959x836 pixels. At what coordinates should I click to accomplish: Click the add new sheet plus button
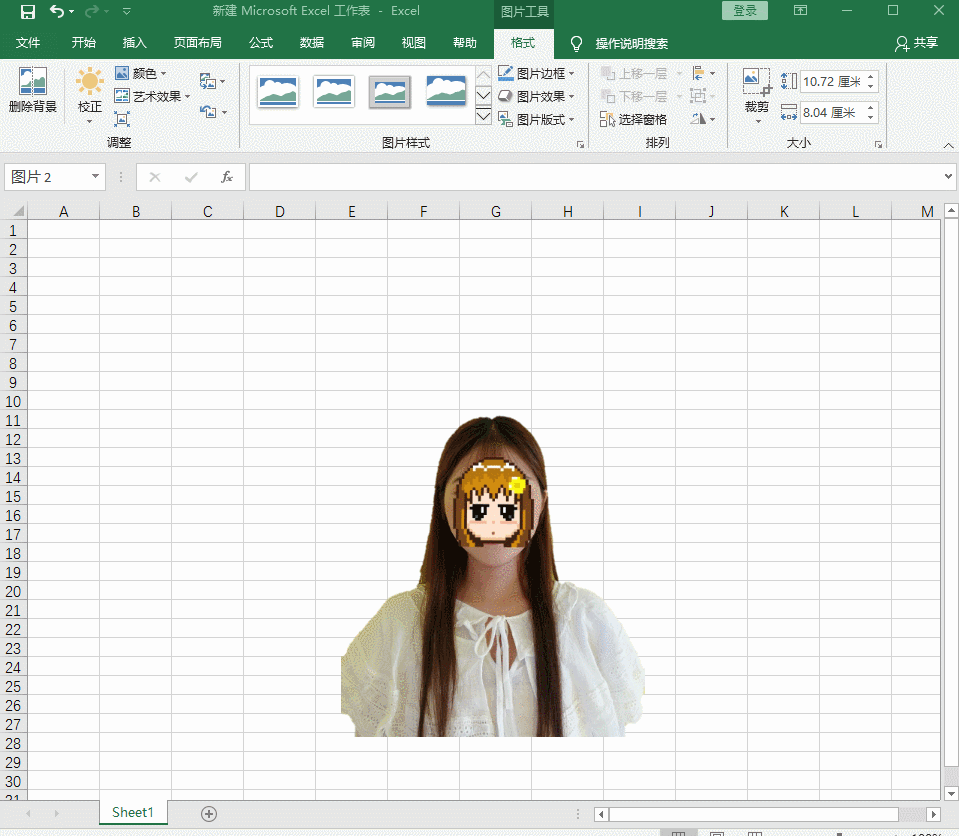coord(208,813)
